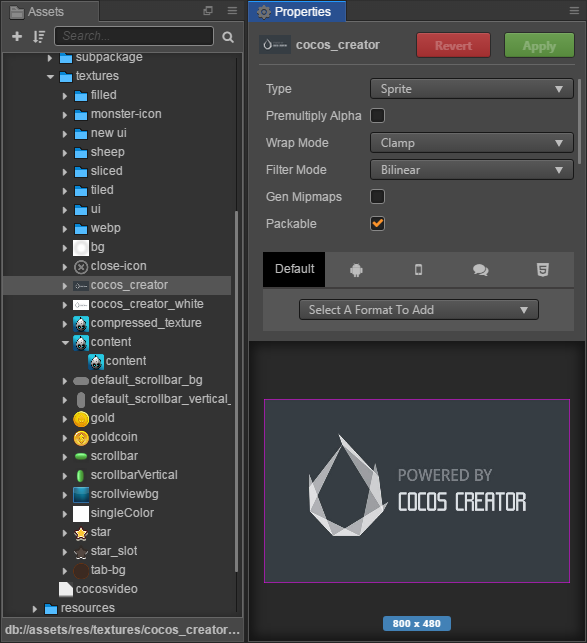Open Select A Format To Add dropdown

click(x=418, y=310)
